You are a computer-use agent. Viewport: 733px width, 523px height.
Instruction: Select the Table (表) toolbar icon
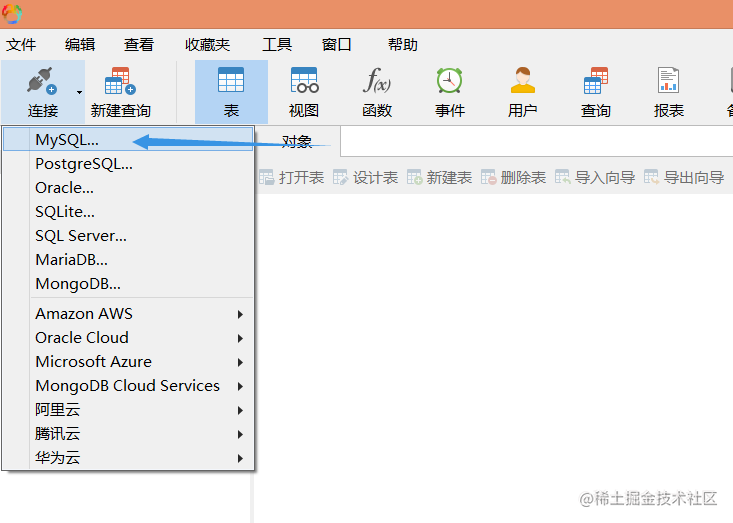click(x=231, y=80)
